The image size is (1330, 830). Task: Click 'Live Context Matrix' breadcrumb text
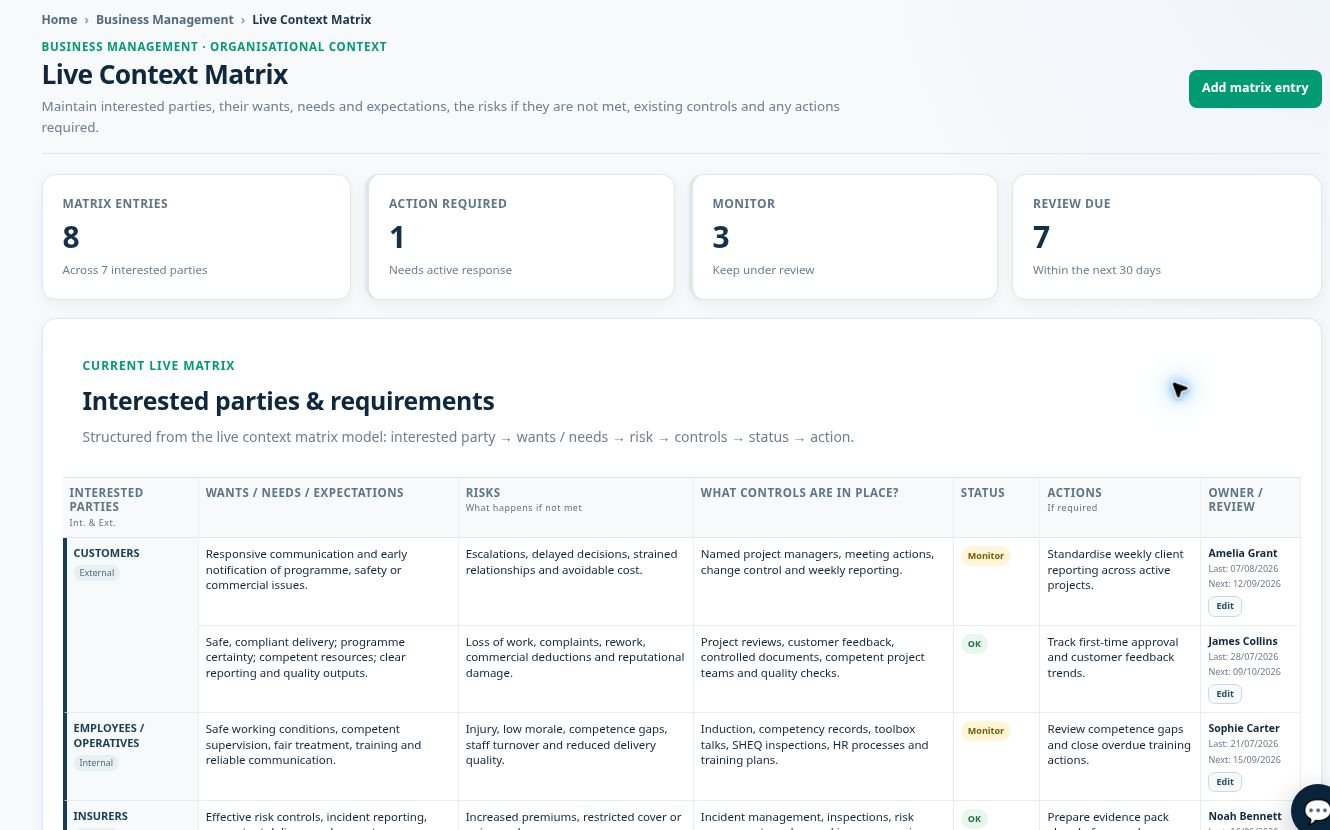point(312,19)
